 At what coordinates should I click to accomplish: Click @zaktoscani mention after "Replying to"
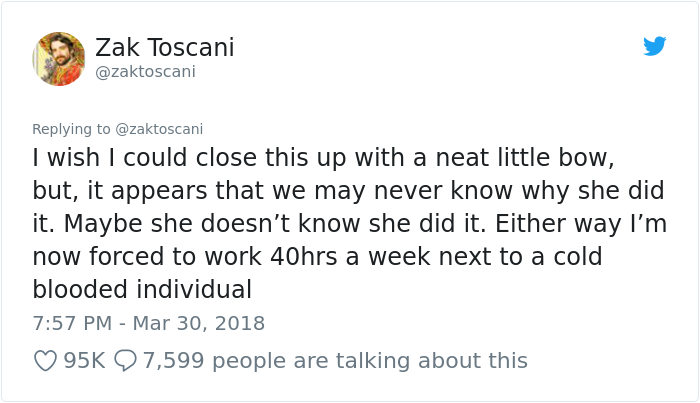159,129
